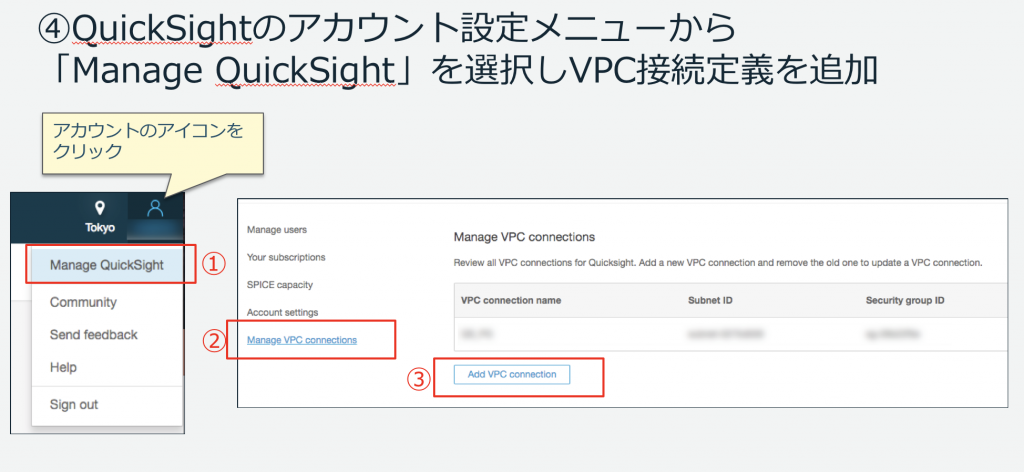The width and height of the screenshot is (1024, 472).
Task: Open Community from the account menu
Action: coord(83,302)
